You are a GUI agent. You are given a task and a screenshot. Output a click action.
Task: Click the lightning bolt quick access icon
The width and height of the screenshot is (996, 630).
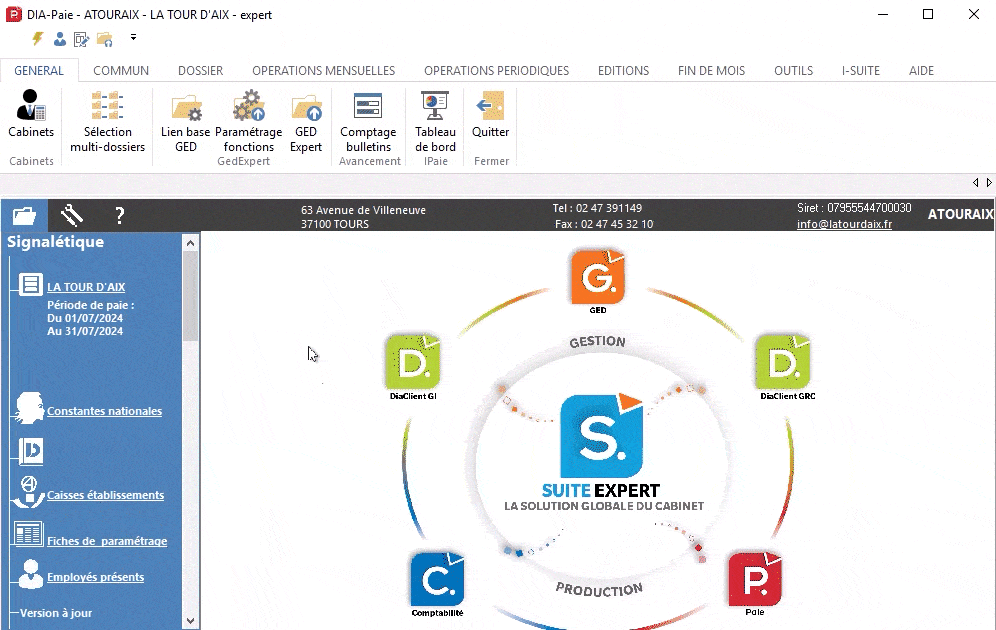37,39
